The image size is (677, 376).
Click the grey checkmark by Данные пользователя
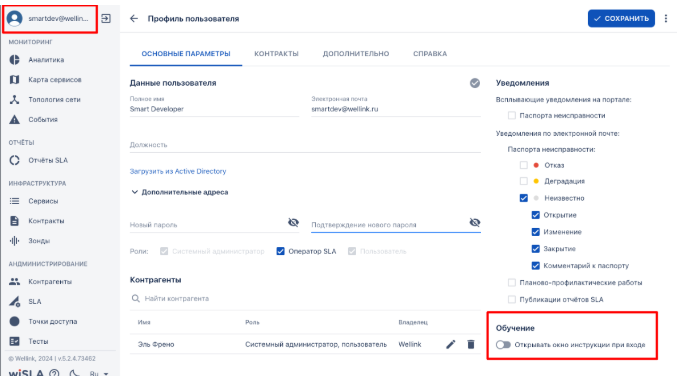pyautogui.click(x=475, y=83)
